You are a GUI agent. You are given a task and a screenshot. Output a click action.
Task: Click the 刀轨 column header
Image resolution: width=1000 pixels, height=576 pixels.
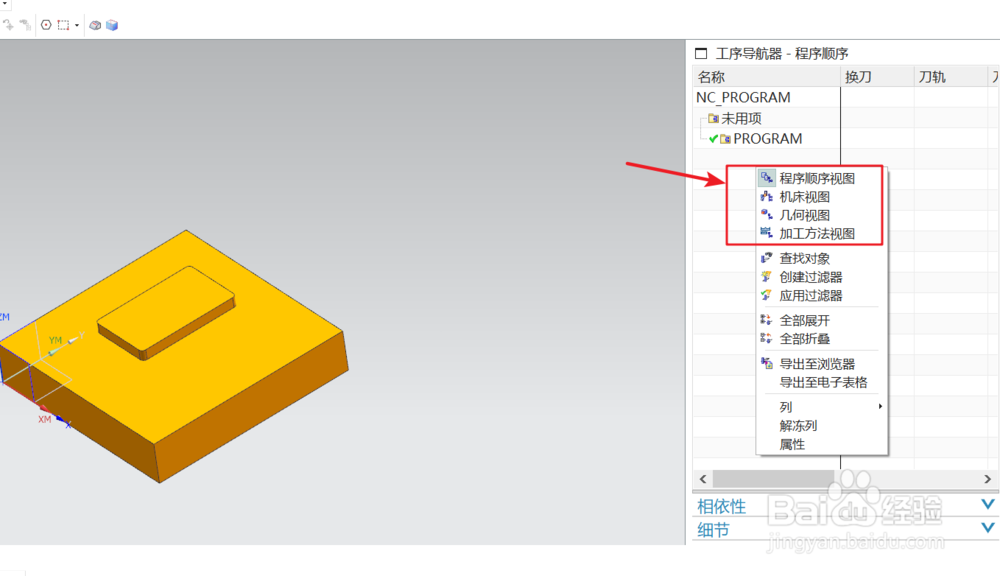click(x=950, y=77)
